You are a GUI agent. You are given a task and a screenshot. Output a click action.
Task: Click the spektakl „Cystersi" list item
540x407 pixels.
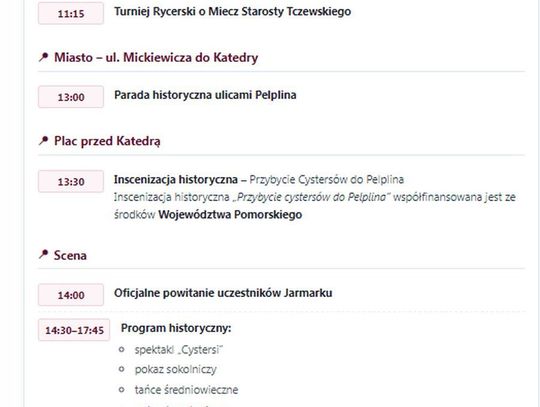(179, 350)
